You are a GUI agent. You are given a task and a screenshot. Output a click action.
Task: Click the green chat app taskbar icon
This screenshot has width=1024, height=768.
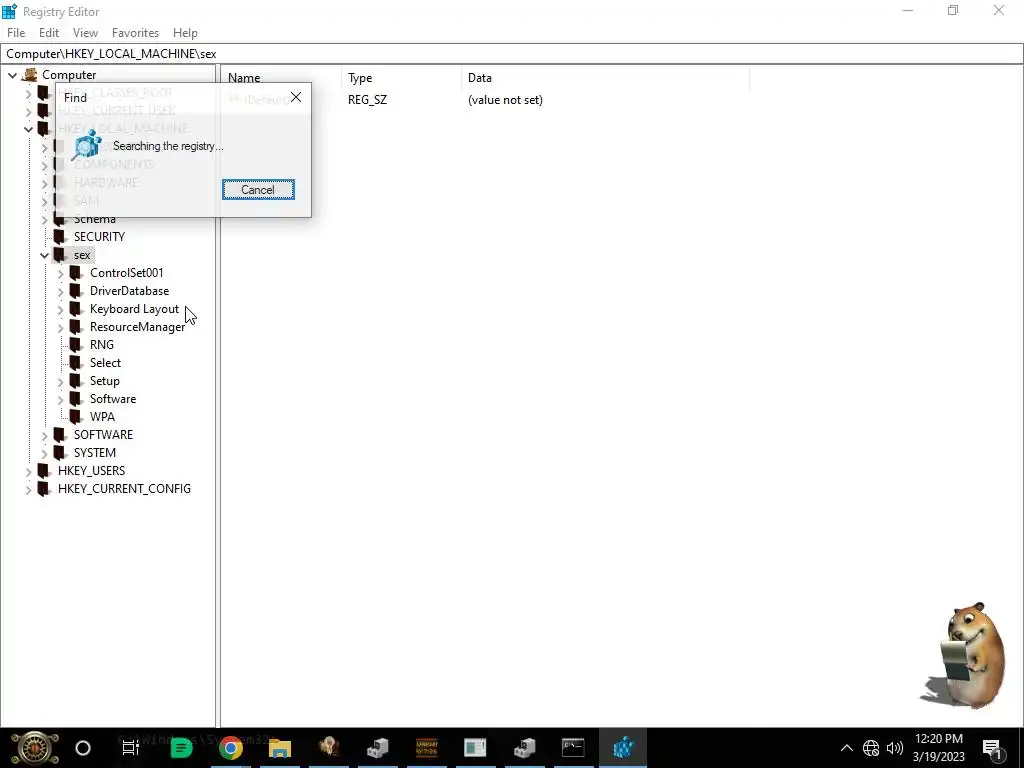[181, 748]
